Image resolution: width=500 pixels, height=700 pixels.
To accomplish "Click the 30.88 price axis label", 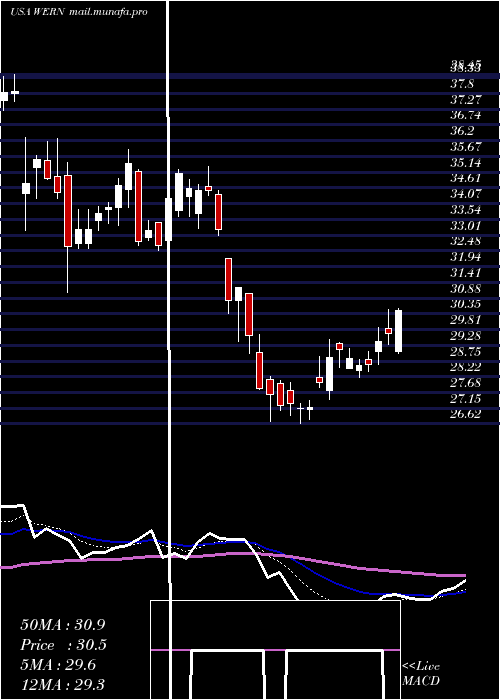I will click(x=466, y=289).
